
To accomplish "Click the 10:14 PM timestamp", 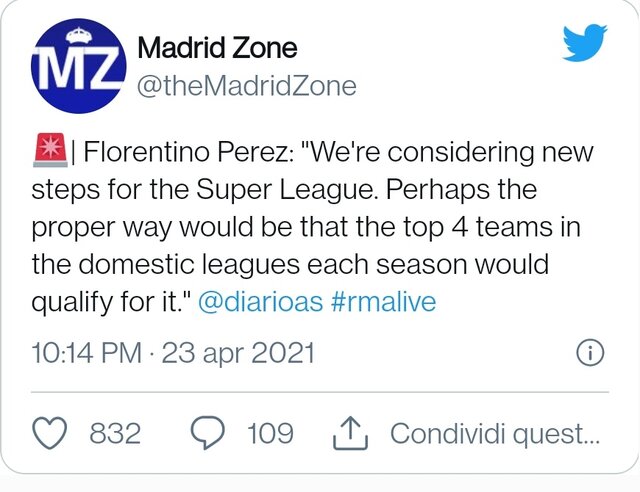I will (87, 352).
